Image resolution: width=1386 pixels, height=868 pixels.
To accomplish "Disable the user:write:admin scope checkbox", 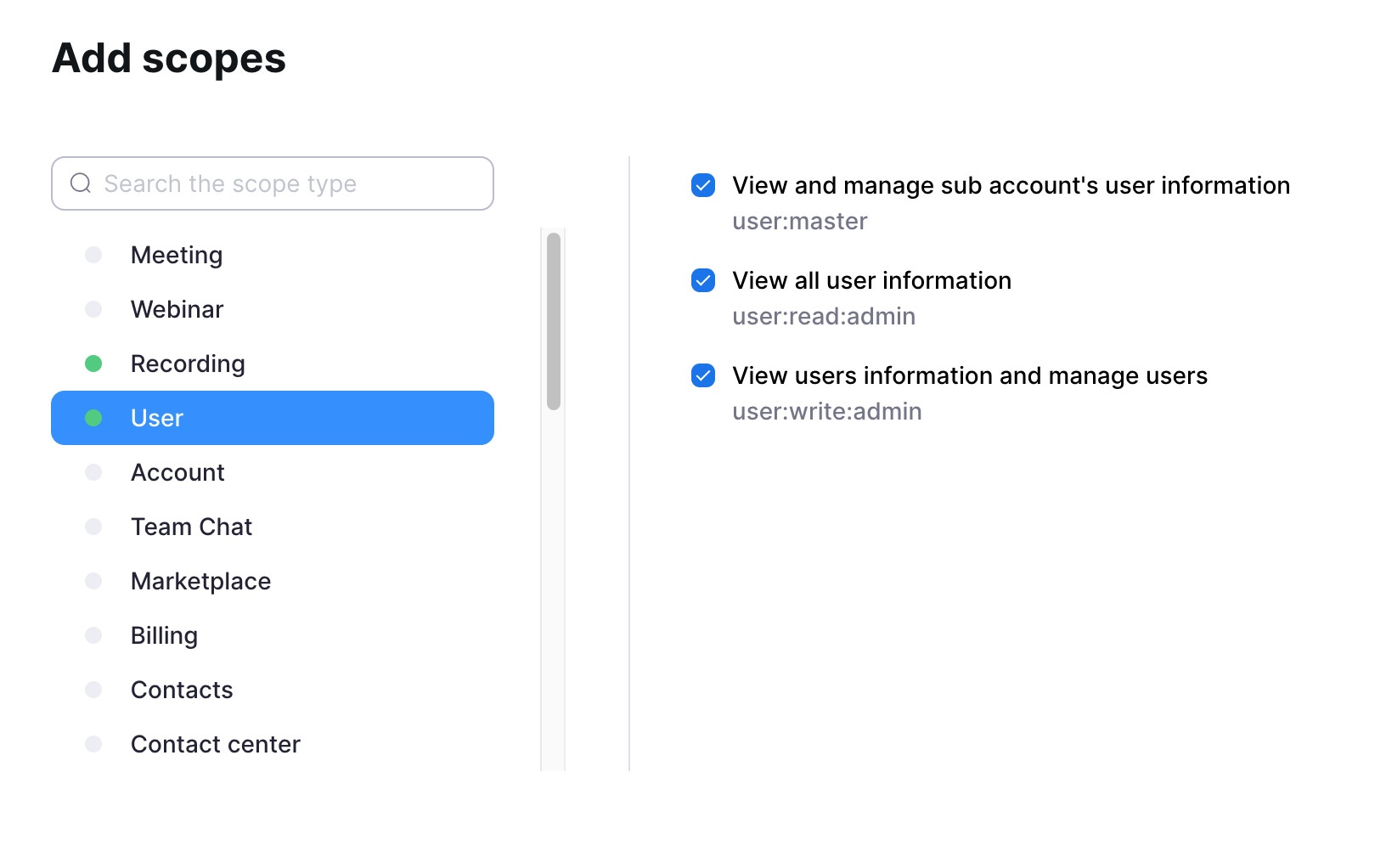I will click(x=703, y=375).
